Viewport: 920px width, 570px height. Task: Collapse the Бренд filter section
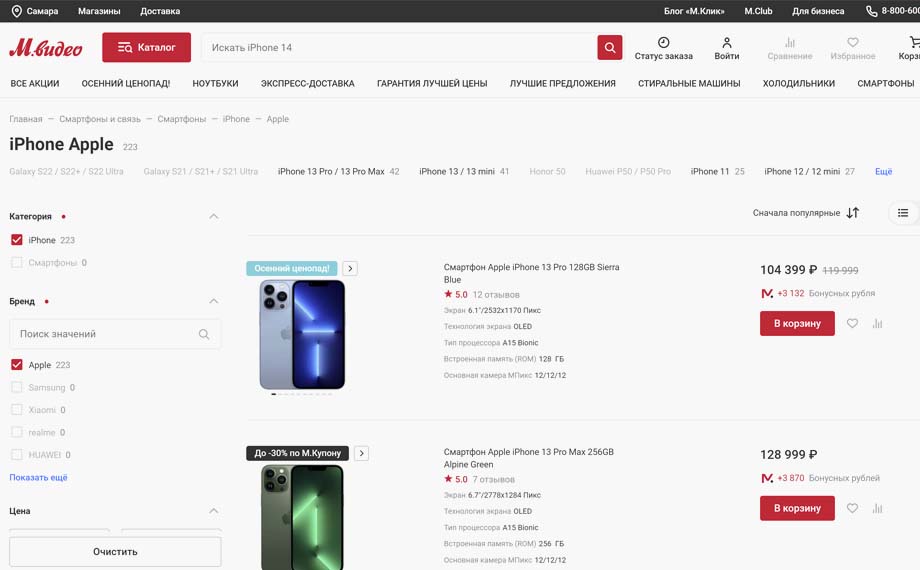[x=214, y=301]
